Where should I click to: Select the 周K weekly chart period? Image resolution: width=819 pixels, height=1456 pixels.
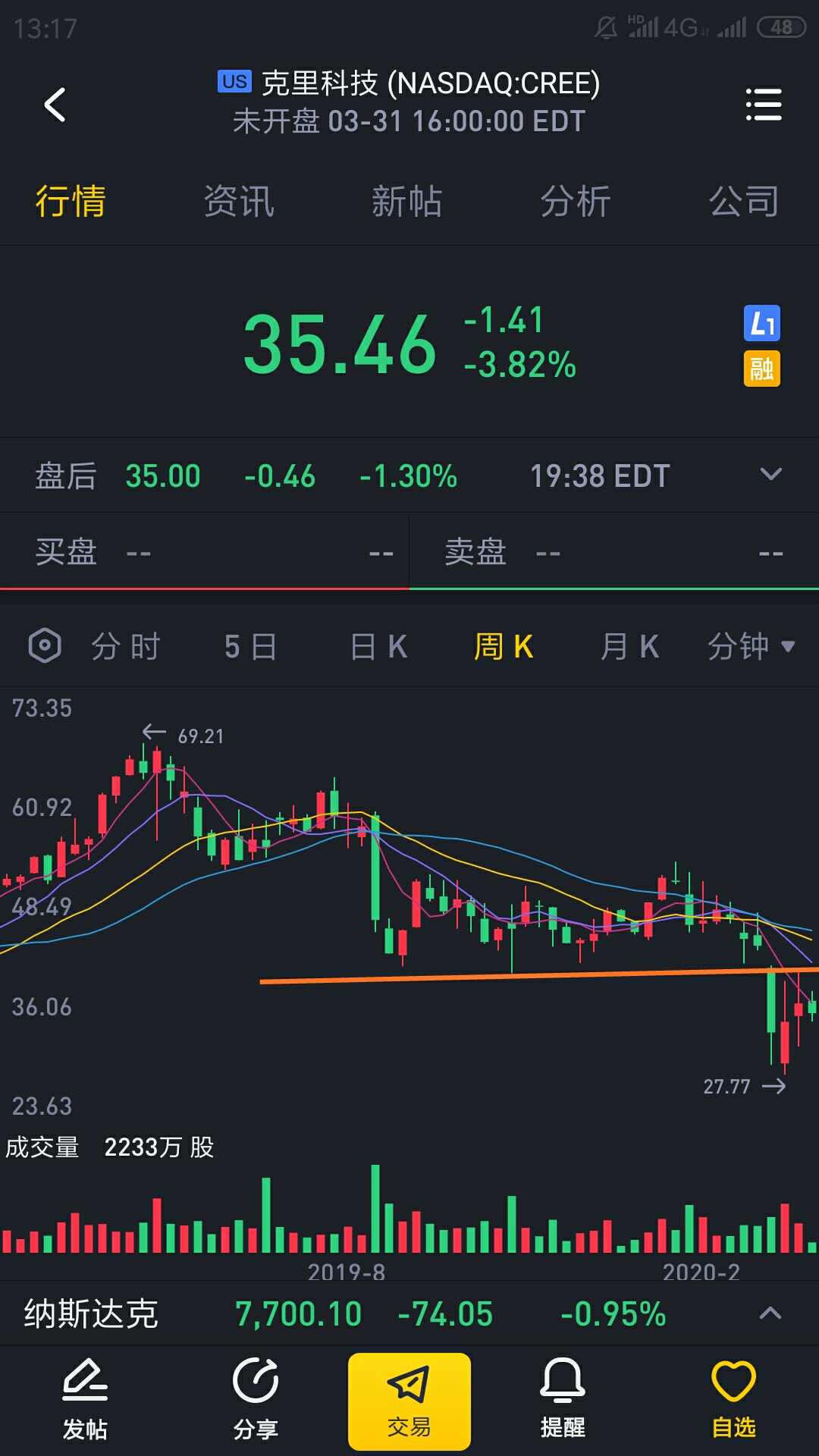[x=504, y=647]
